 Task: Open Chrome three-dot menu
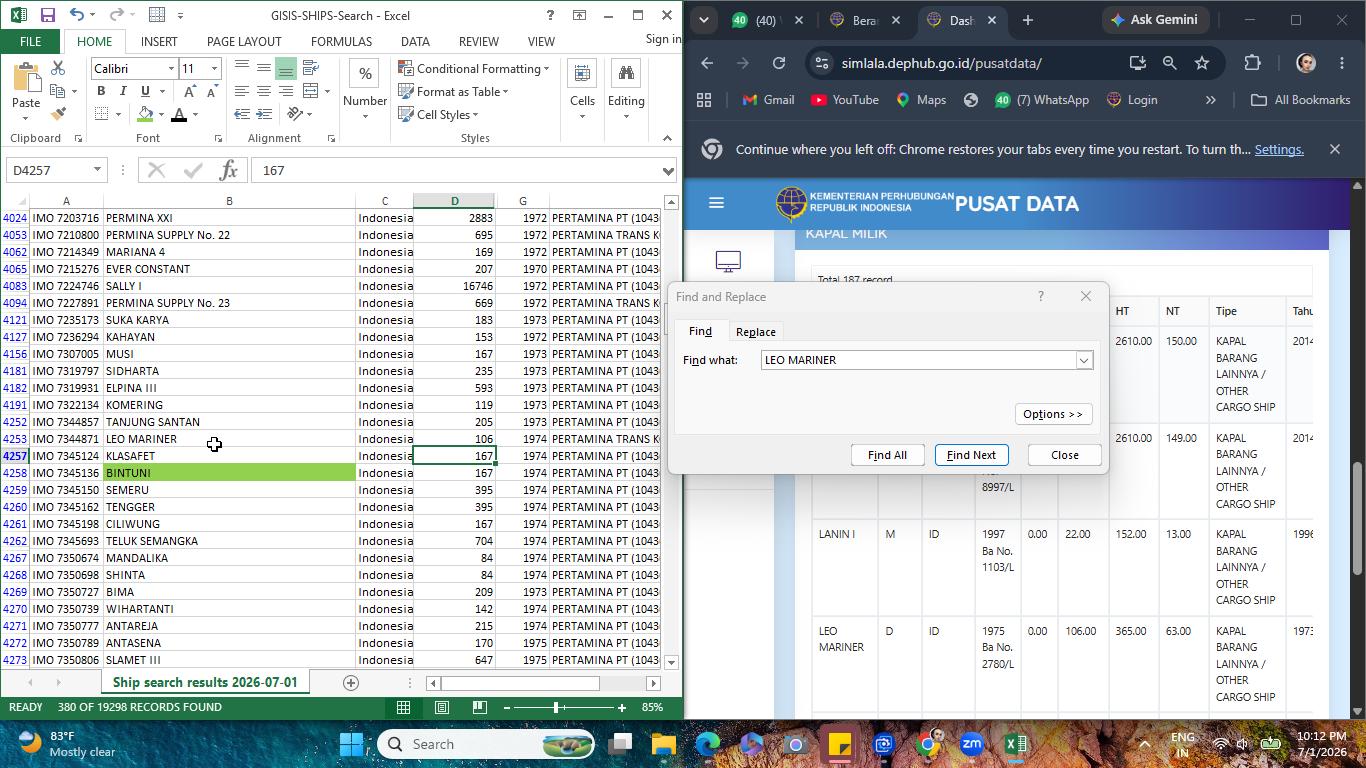(1341, 63)
